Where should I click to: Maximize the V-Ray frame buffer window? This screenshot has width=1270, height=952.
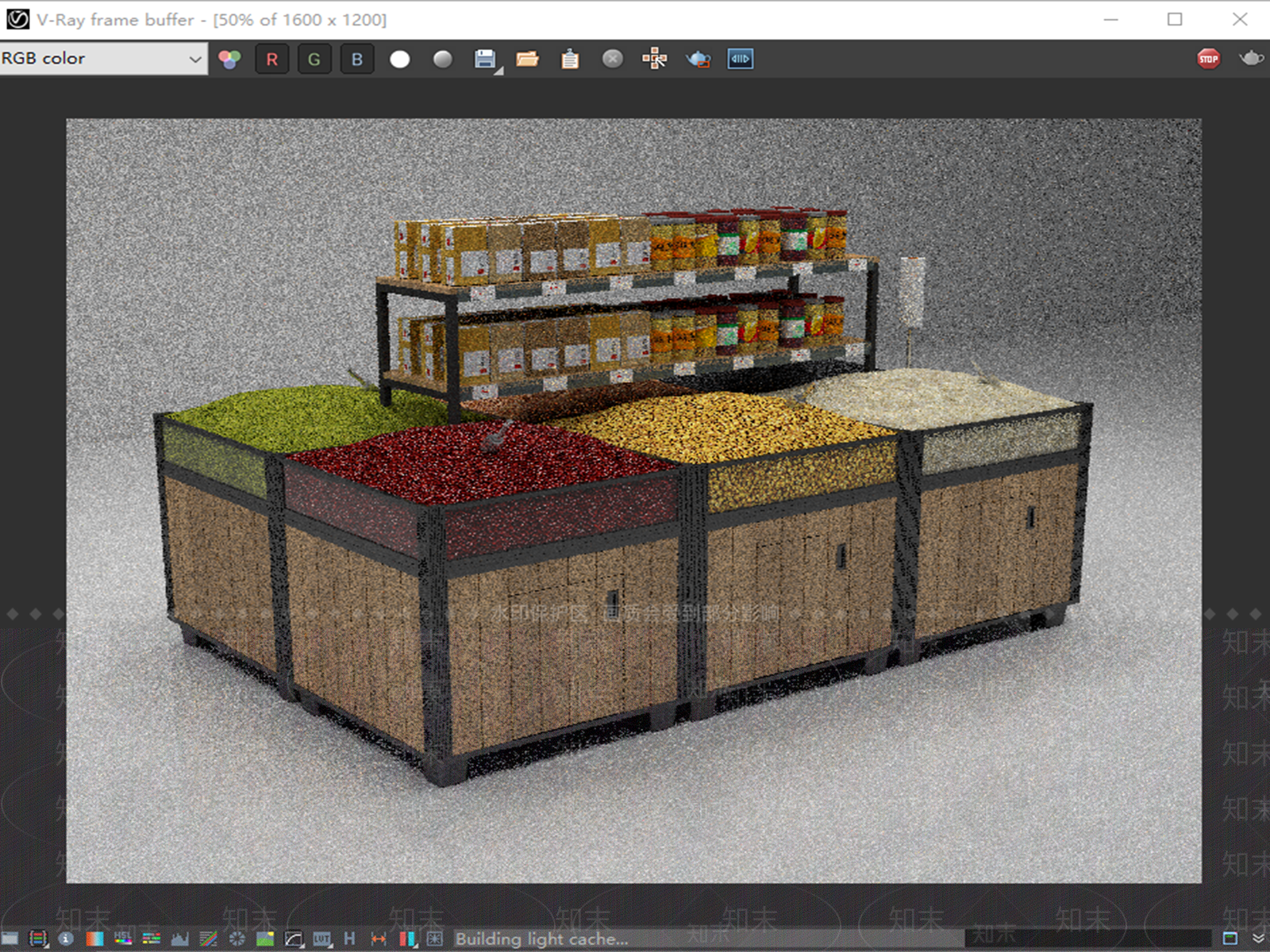1175,19
